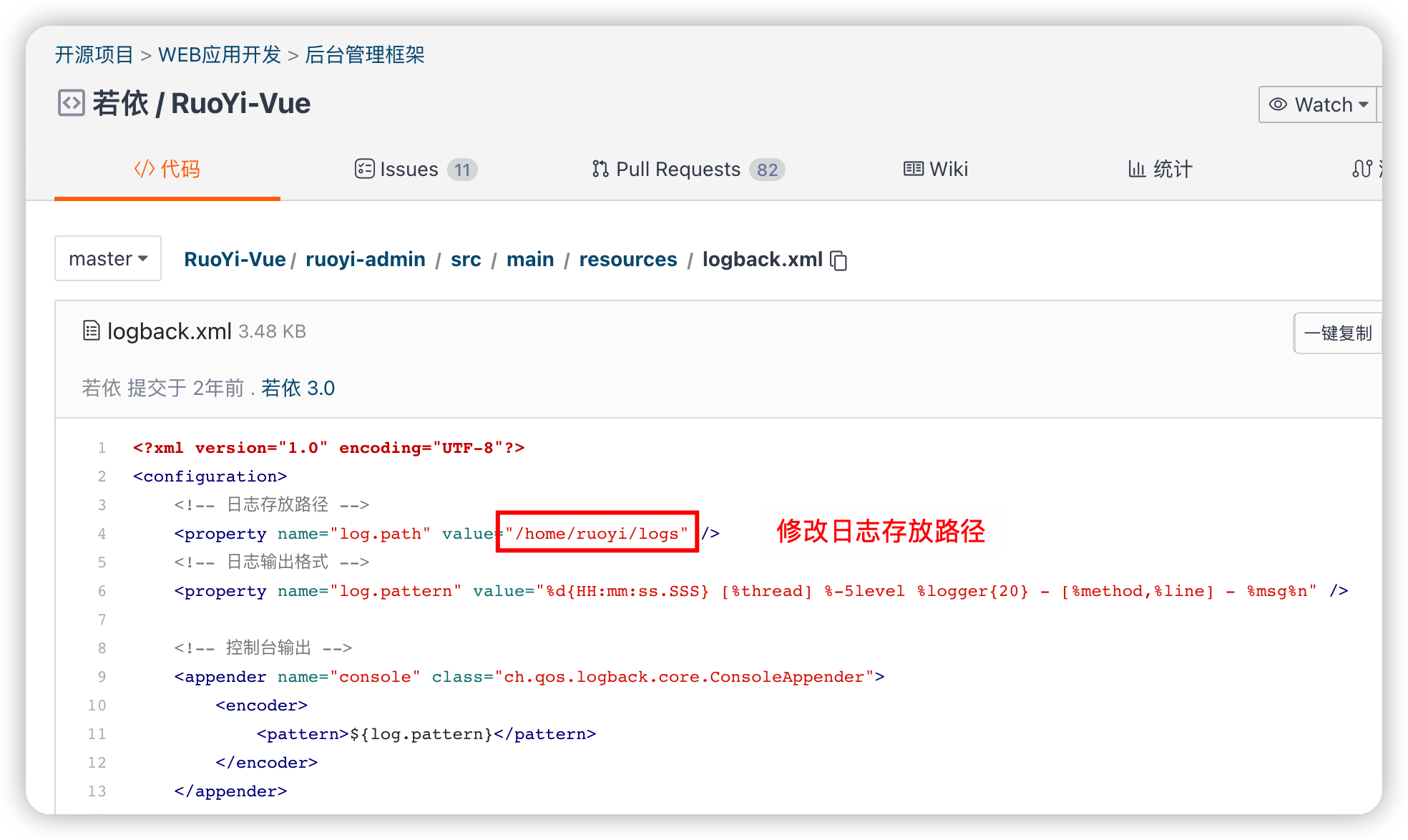Image resolution: width=1408 pixels, height=840 pixels.
Task: Click line number 13 in code view
Action: point(97,791)
